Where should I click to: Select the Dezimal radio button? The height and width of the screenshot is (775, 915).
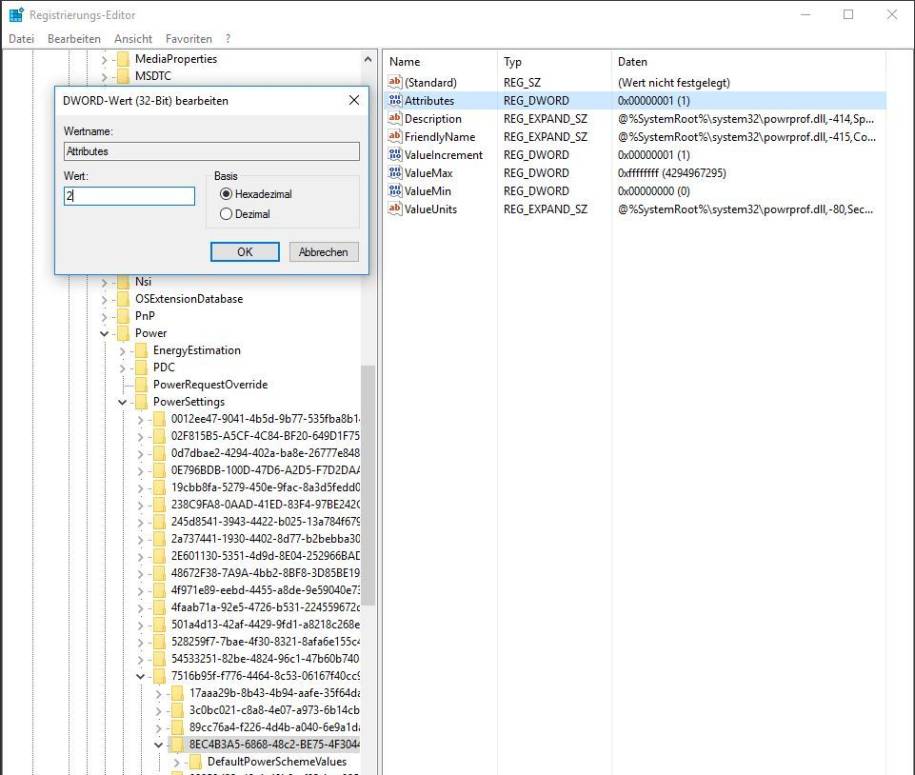click(225, 214)
